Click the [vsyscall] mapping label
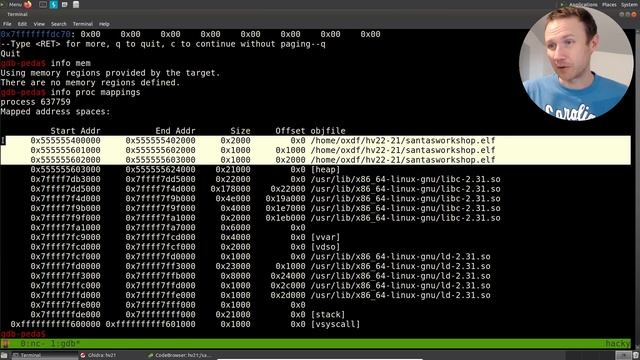The image size is (640, 360). click(335, 324)
